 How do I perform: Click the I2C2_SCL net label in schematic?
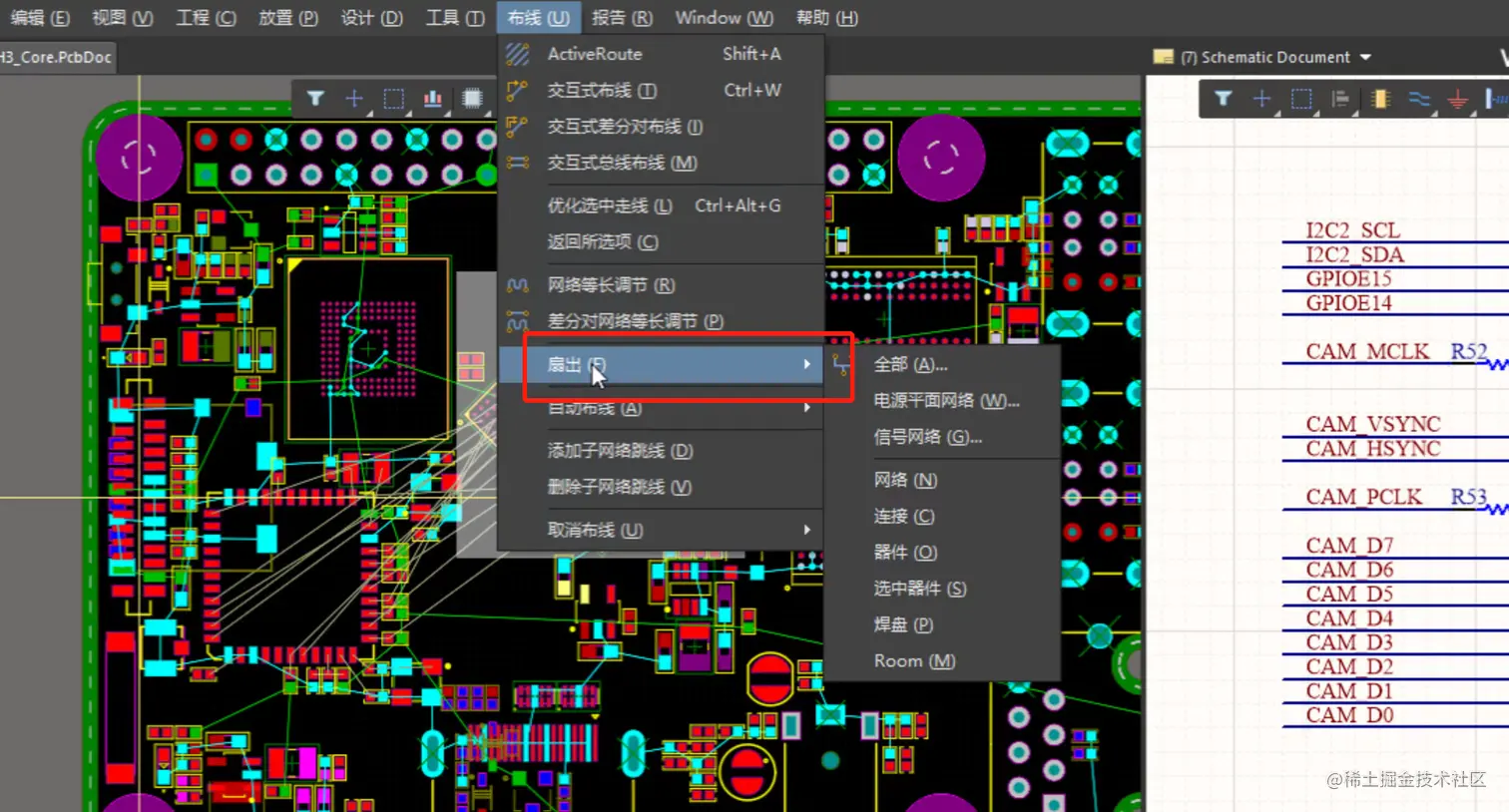point(1352,230)
